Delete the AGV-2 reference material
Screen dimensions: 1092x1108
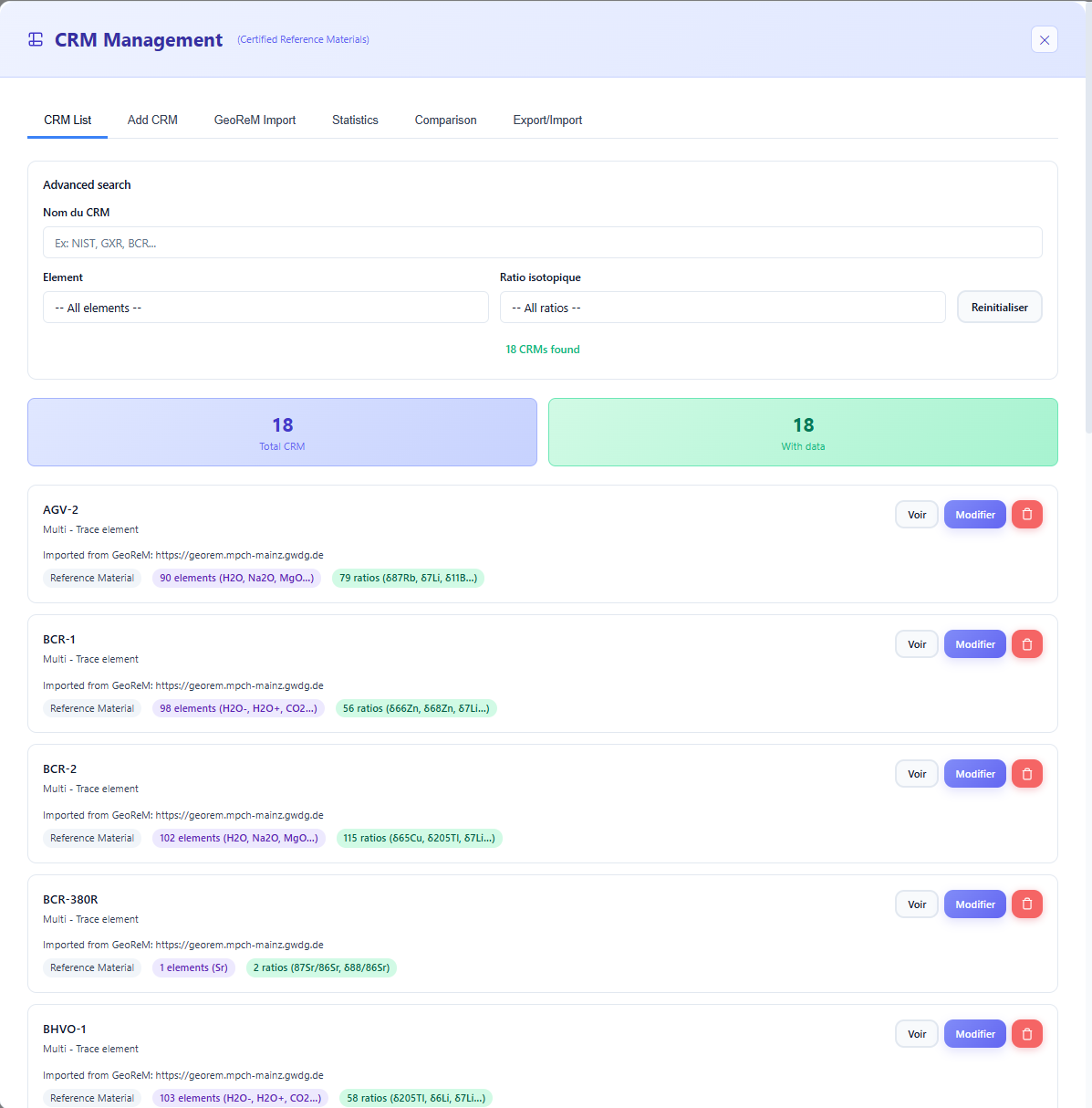(1026, 514)
